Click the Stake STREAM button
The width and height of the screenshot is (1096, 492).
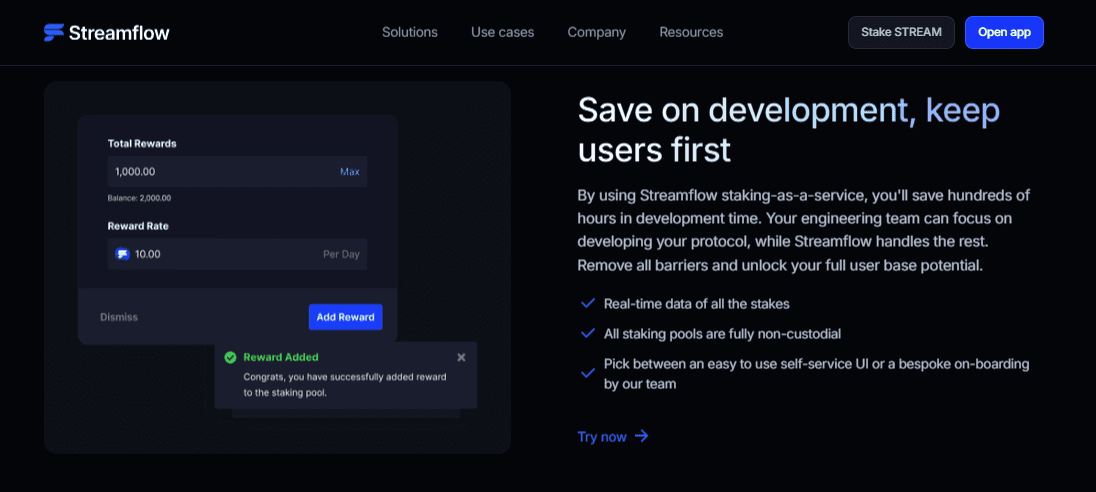point(901,32)
